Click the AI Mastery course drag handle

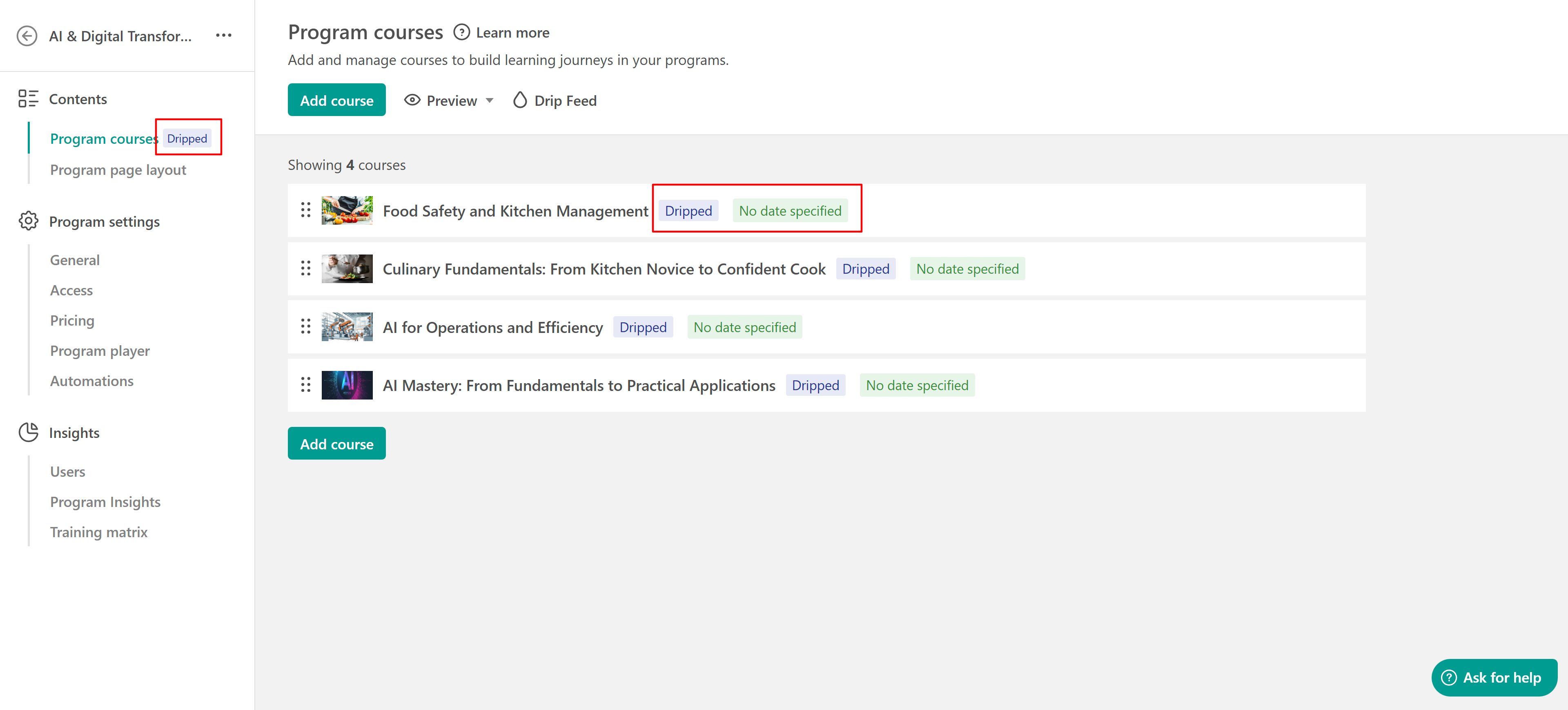pyautogui.click(x=305, y=385)
